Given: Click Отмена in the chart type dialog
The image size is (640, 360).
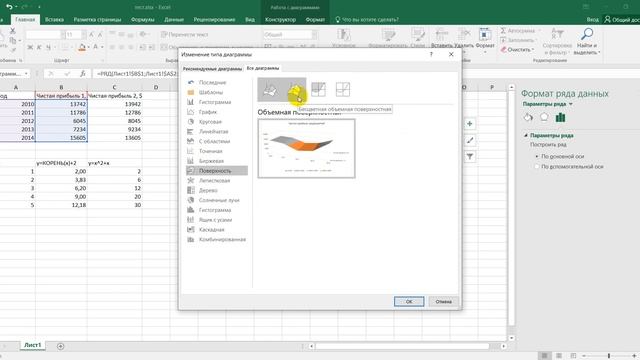Looking at the screenshot, I should click(x=443, y=302).
